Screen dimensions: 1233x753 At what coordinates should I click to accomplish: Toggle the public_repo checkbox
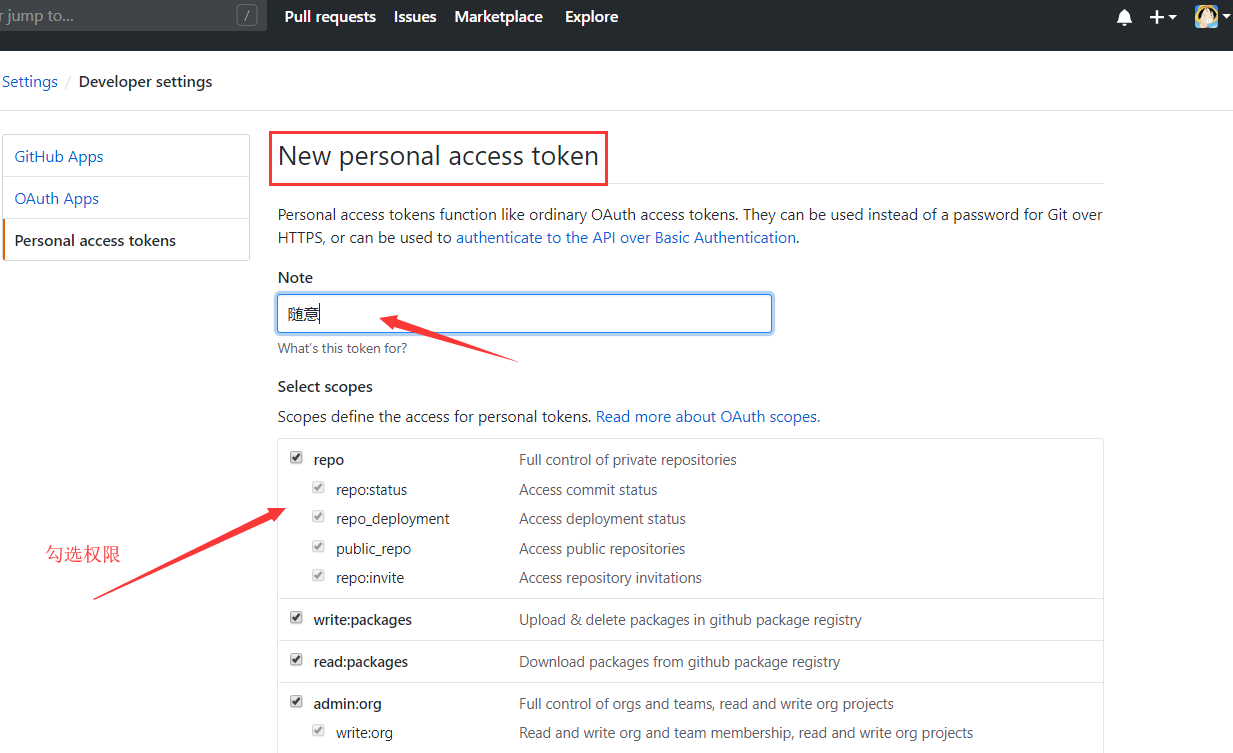coord(318,547)
